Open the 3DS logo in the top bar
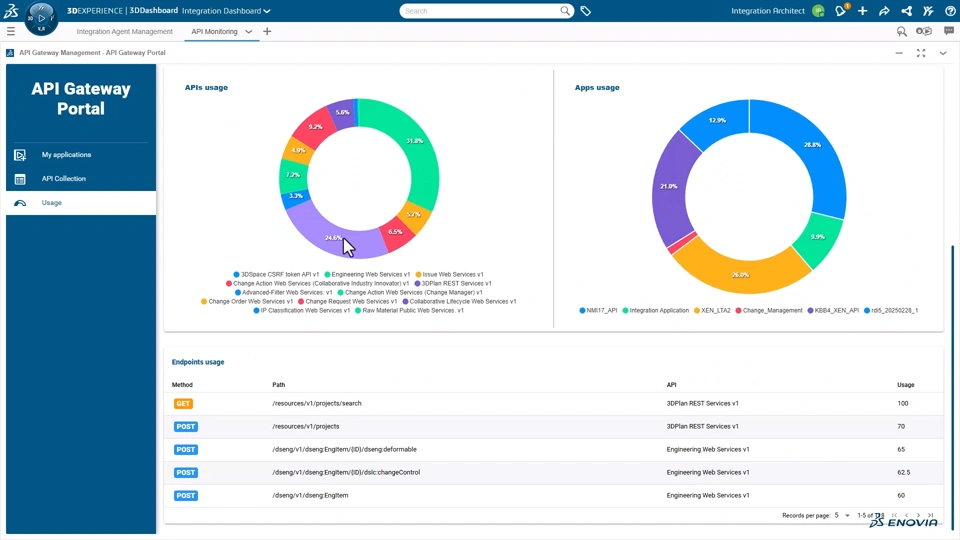Viewport: 960px width, 540px height. pyautogui.click(x=11, y=10)
